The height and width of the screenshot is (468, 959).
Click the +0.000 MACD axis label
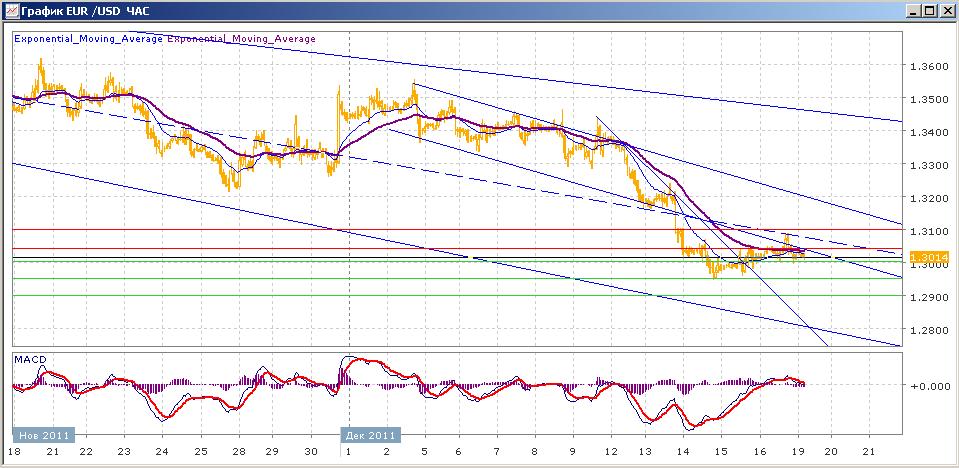930,386
